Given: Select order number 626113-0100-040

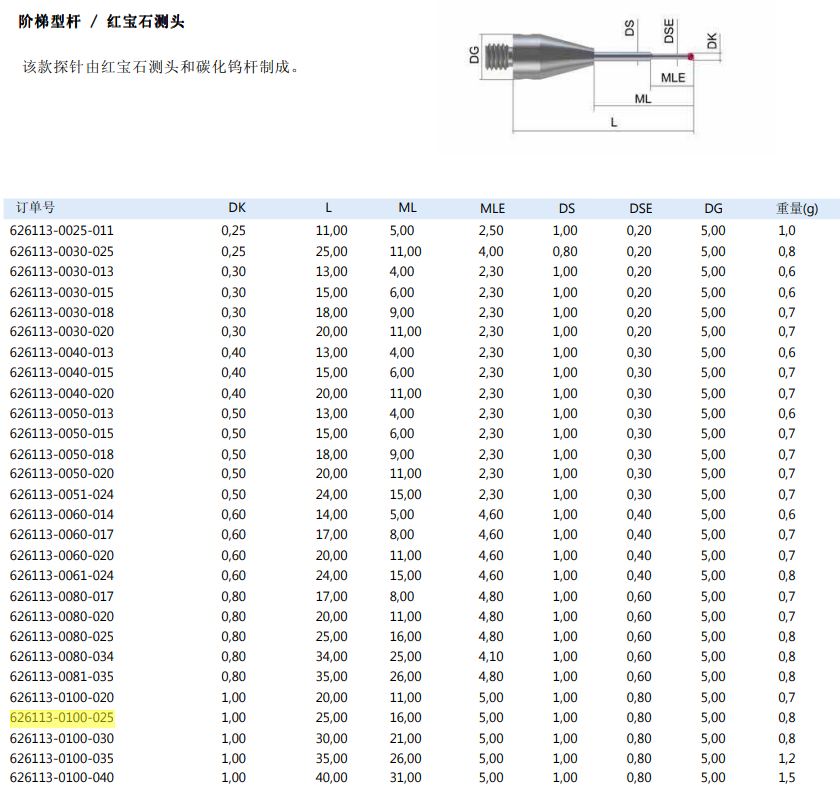Looking at the screenshot, I should tap(62, 778).
